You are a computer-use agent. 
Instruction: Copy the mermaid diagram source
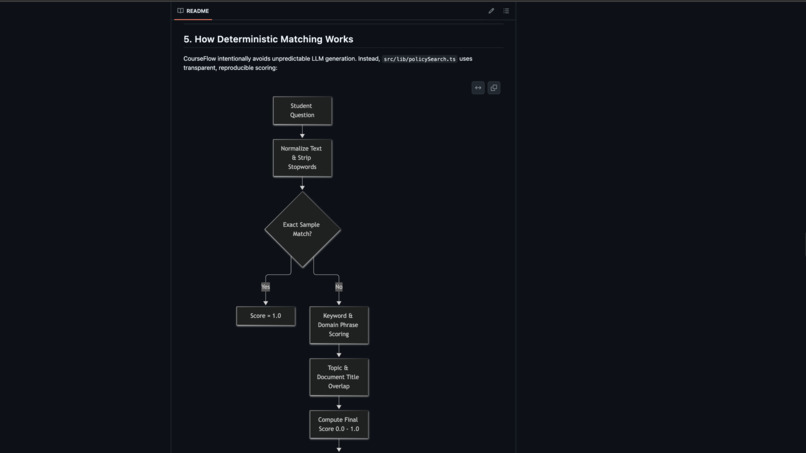pos(493,88)
